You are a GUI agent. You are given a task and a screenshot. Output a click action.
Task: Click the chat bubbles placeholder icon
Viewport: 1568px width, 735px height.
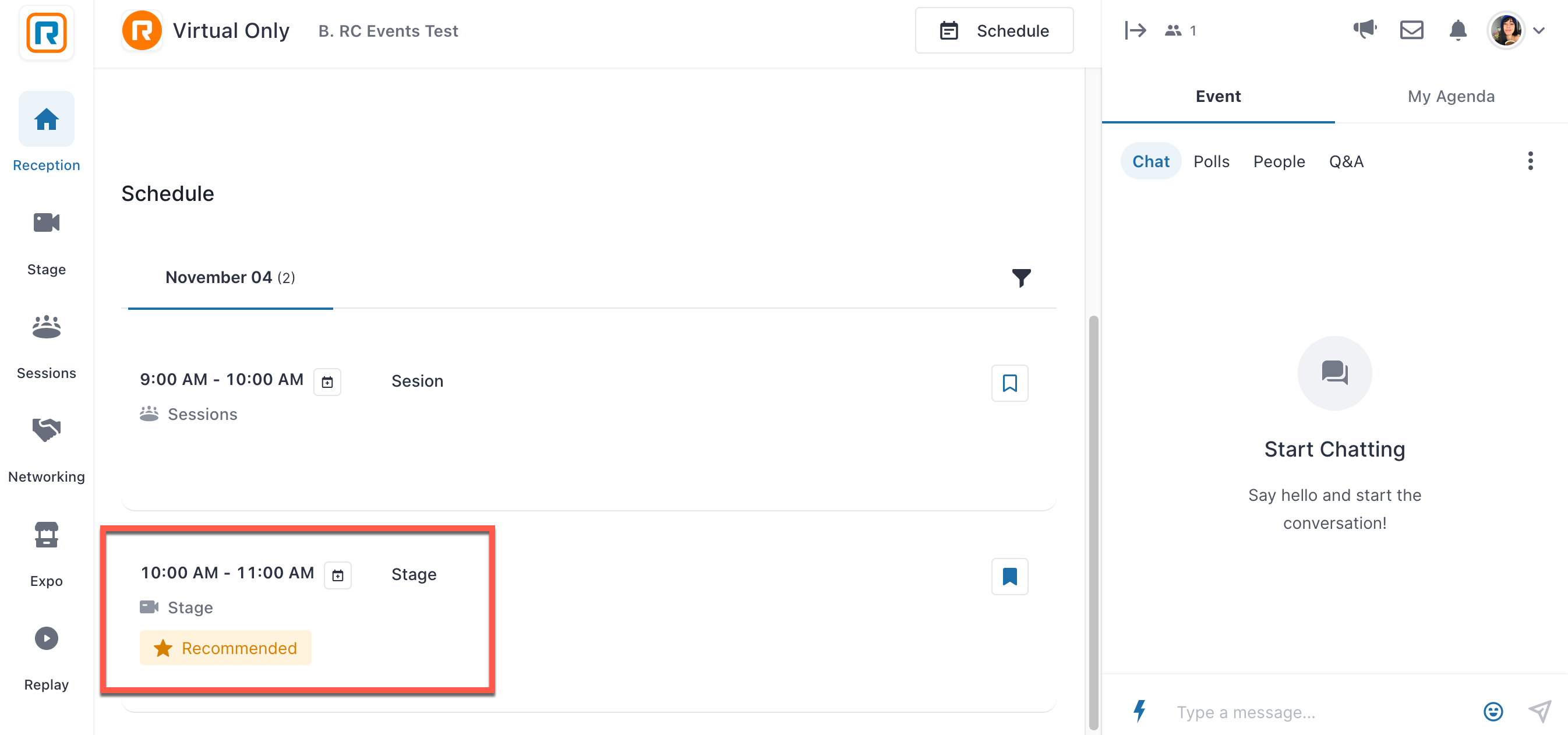pos(1334,373)
